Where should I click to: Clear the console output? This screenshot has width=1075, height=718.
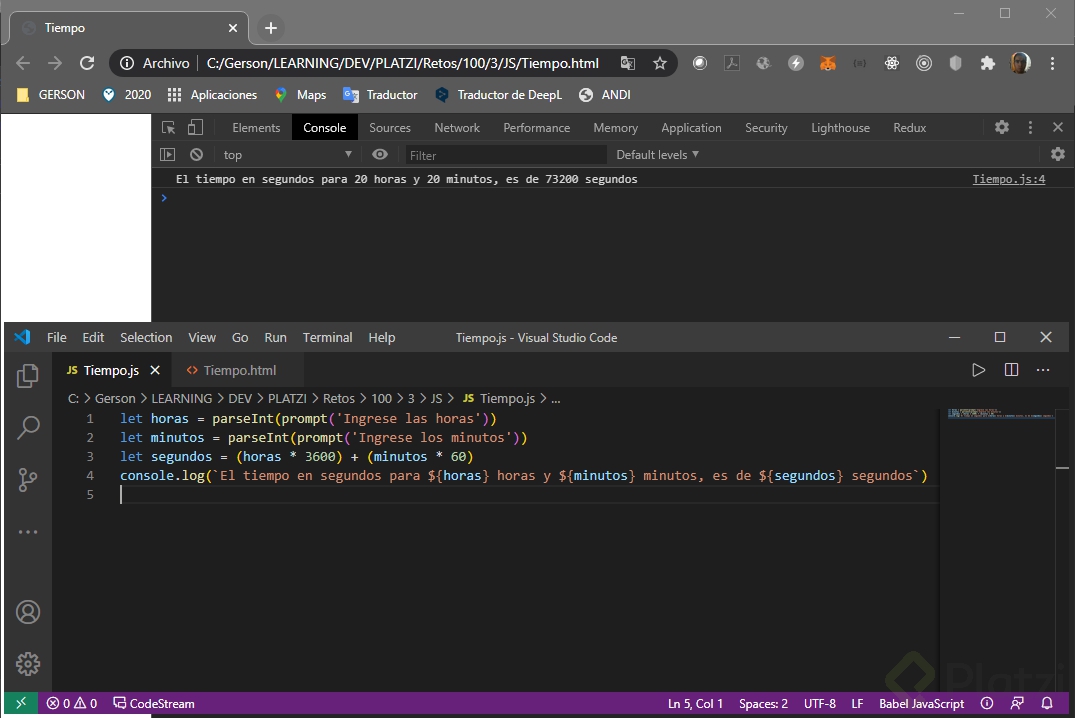coord(197,155)
